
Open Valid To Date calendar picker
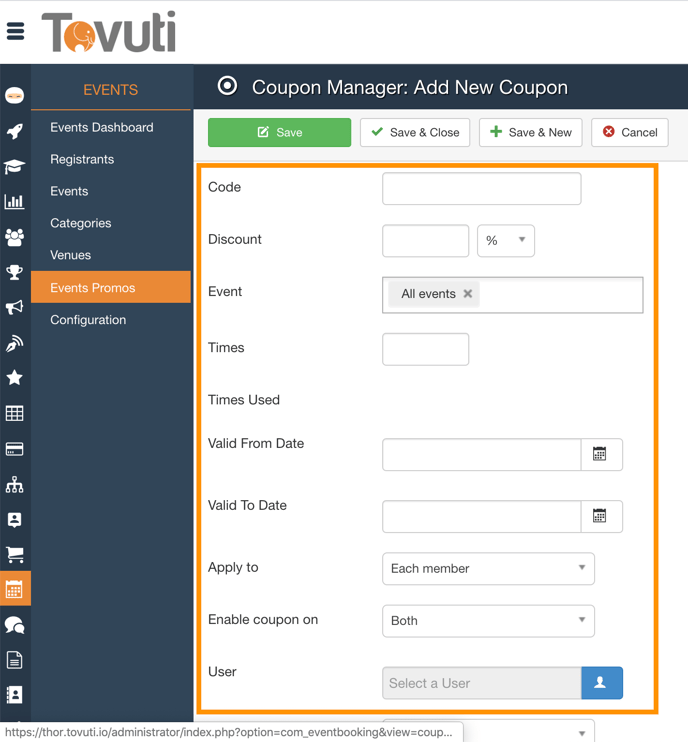tap(600, 516)
